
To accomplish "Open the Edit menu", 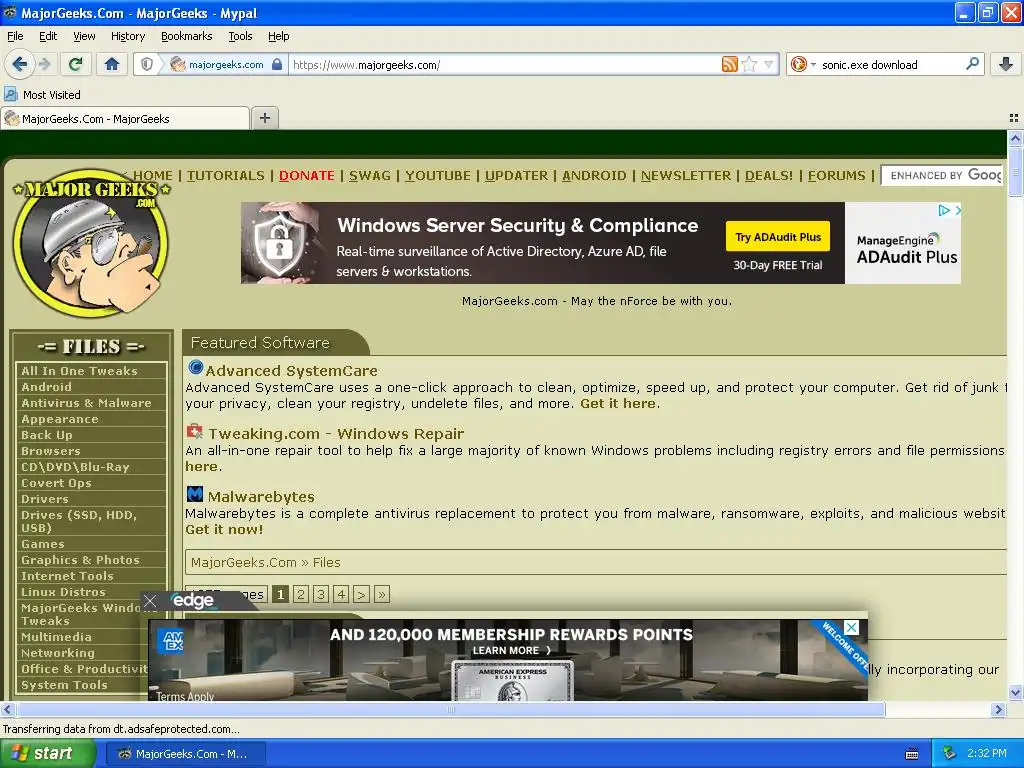I will click(48, 36).
